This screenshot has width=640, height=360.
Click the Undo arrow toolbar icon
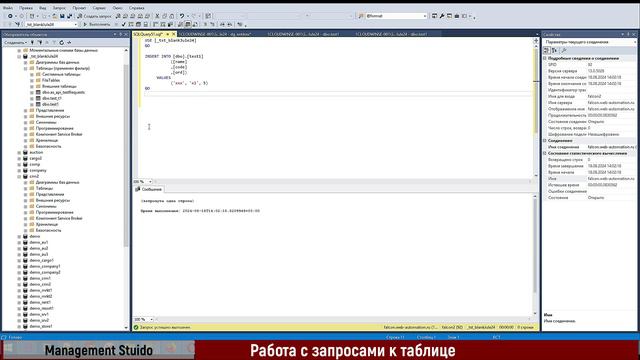pyautogui.click(x=182, y=16)
